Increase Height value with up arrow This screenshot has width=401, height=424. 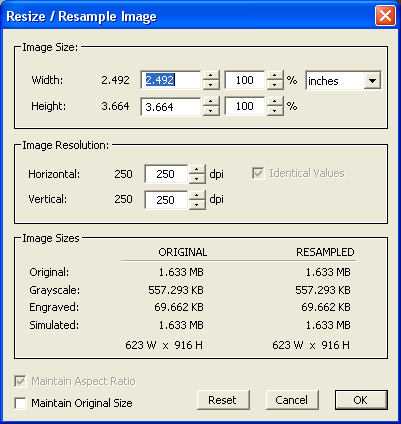point(211,102)
